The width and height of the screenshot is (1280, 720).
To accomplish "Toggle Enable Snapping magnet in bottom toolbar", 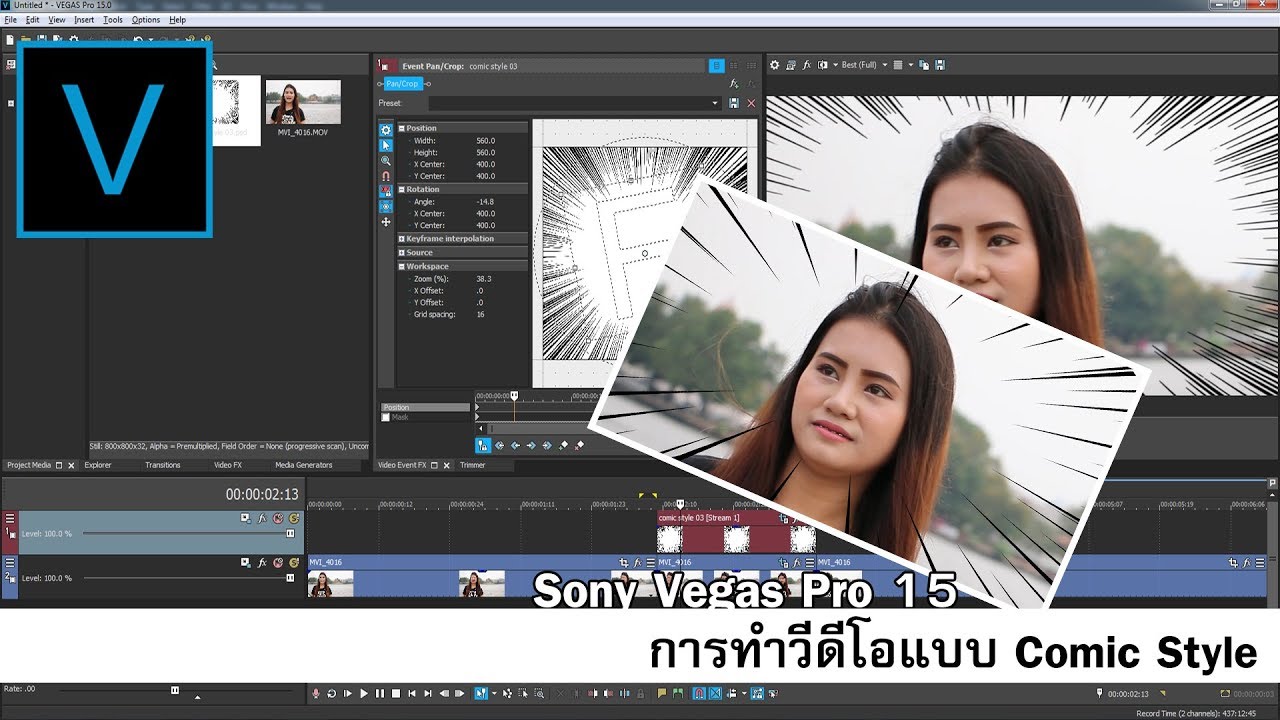I will [x=700, y=693].
